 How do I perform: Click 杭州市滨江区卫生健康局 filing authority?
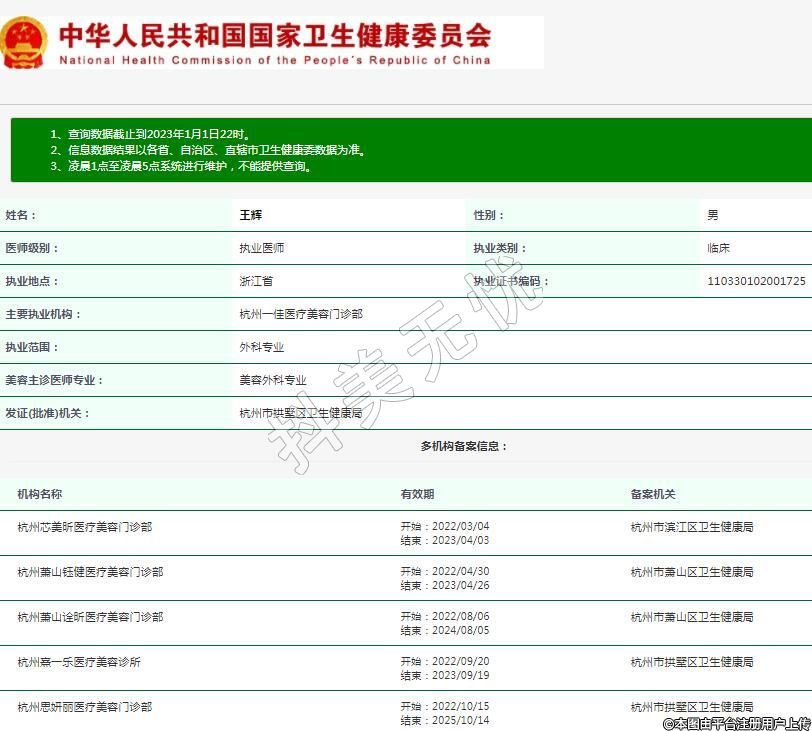point(692,527)
